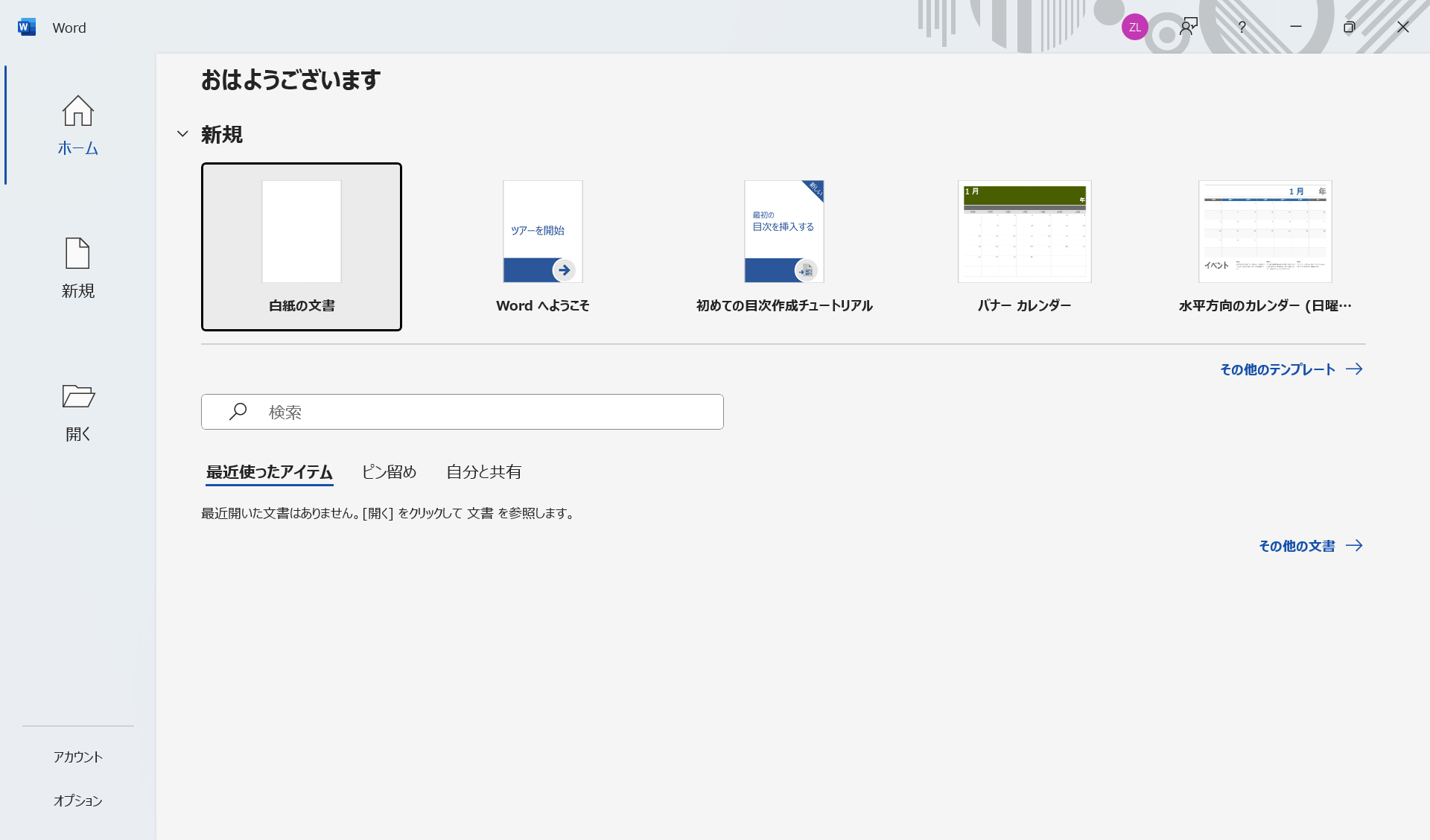Select the バナー カレンダー template
Image resolution: width=1430 pixels, height=840 pixels.
(1024, 246)
